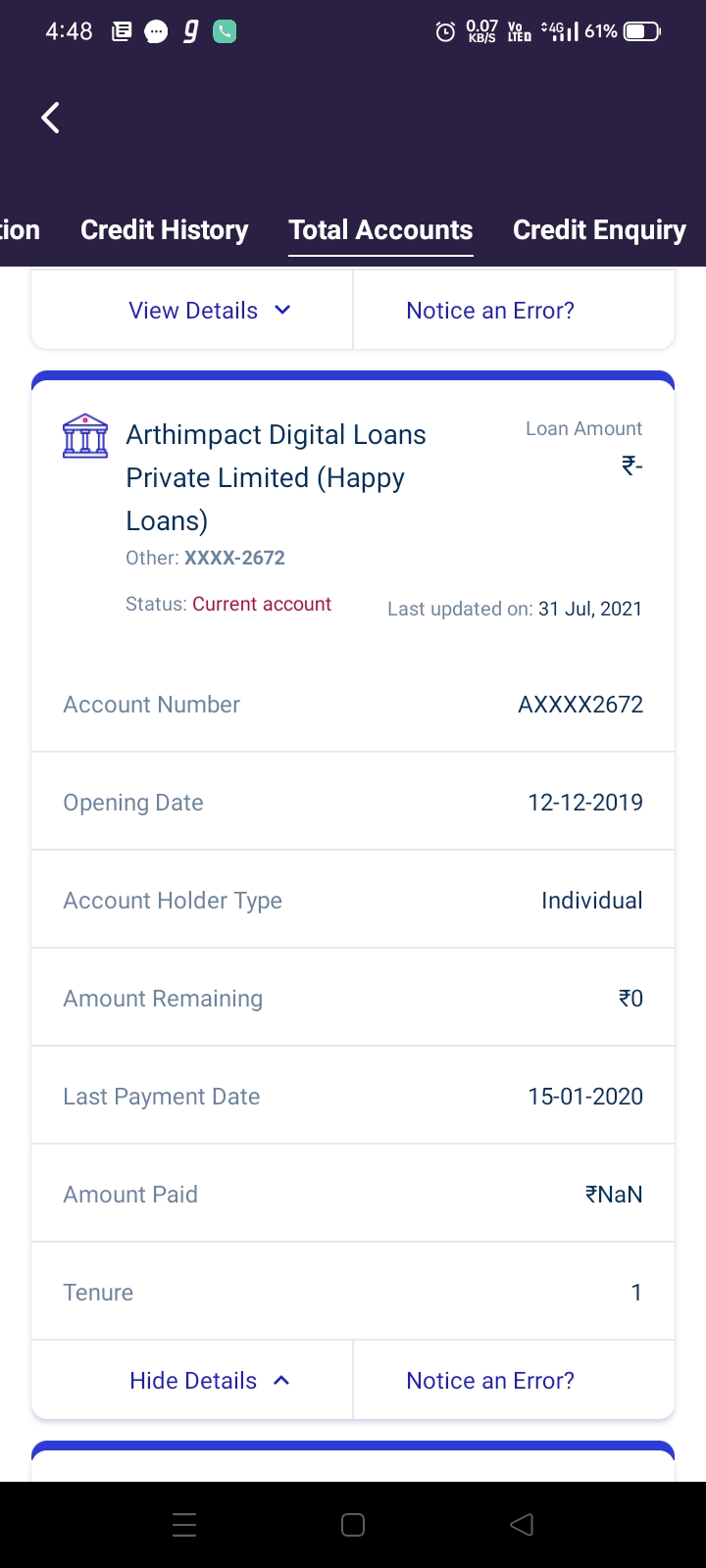Select the Total Accounts tab
The width and height of the screenshot is (706, 1568).
coord(380,230)
